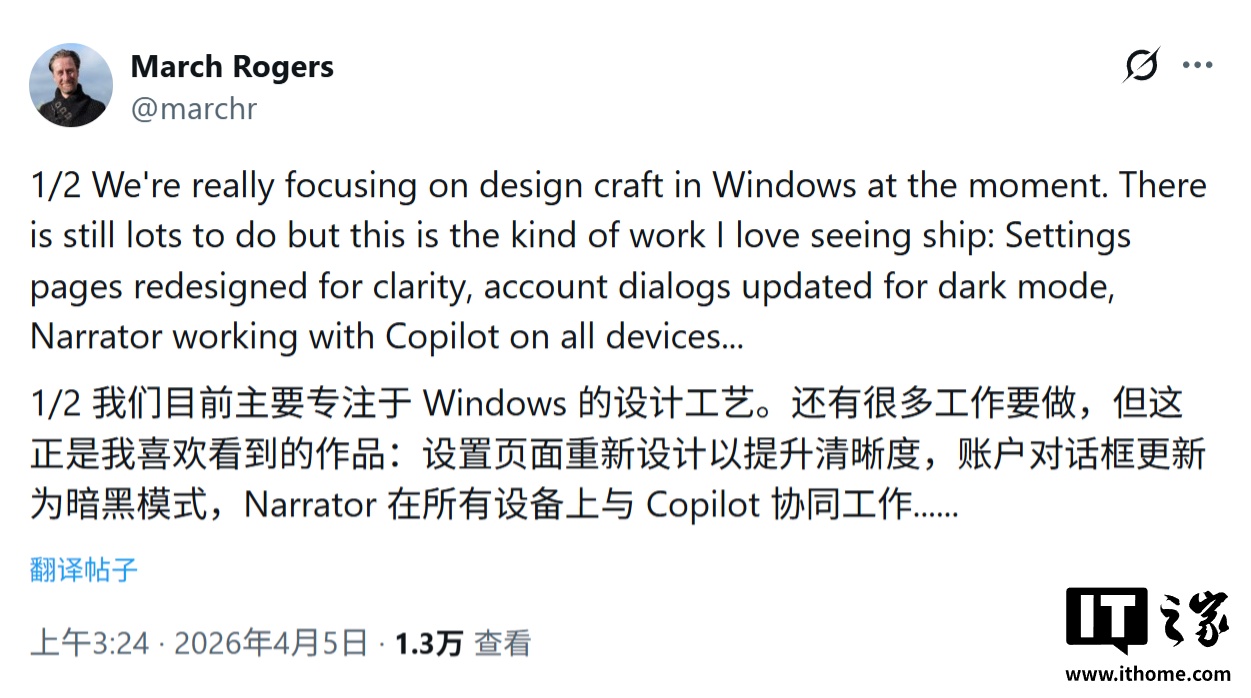Click the word "Narrator" in Chinese text
This screenshot has height=698, width=1251.
[309, 504]
